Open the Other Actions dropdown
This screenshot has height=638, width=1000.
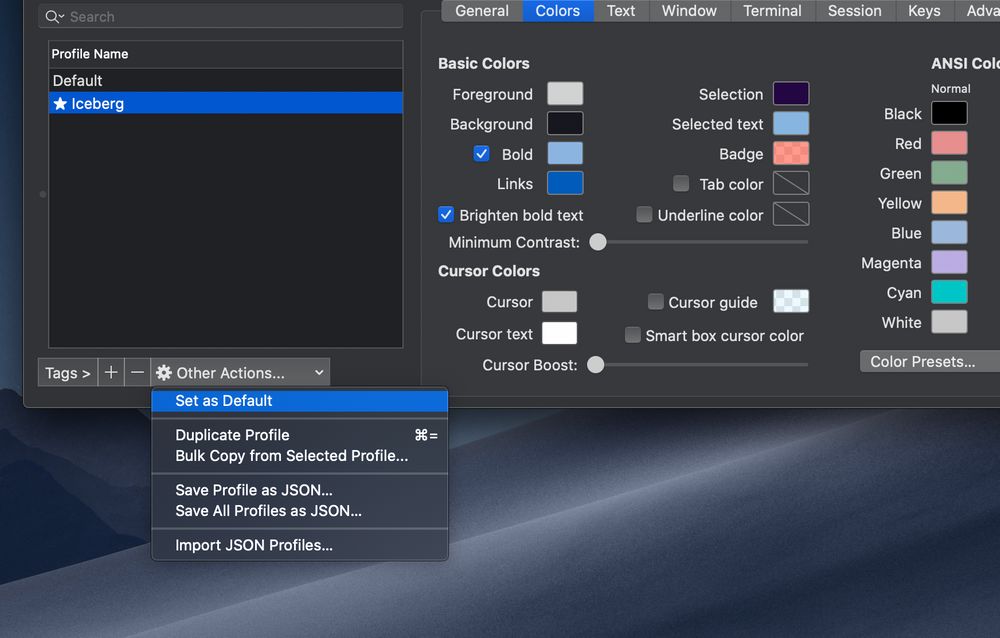(x=240, y=373)
